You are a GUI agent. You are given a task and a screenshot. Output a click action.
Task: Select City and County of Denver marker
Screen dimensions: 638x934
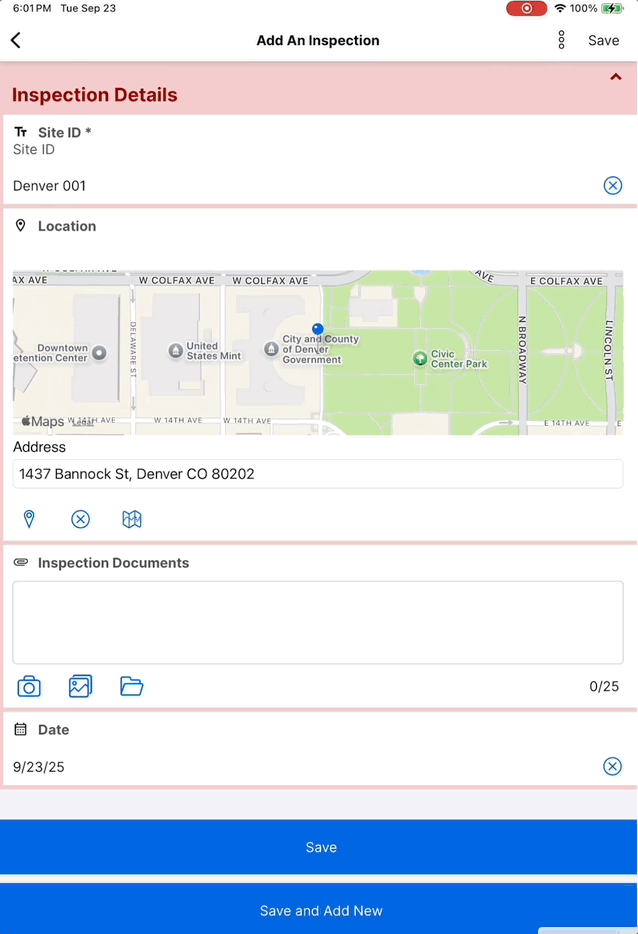tap(272, 349)
